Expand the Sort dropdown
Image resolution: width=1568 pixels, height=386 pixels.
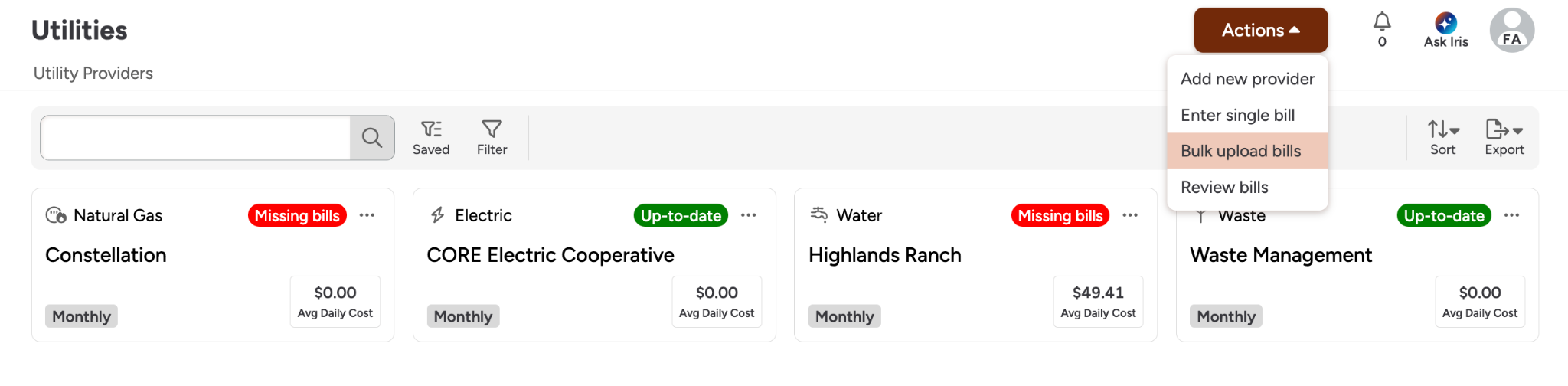[1443, 138]
